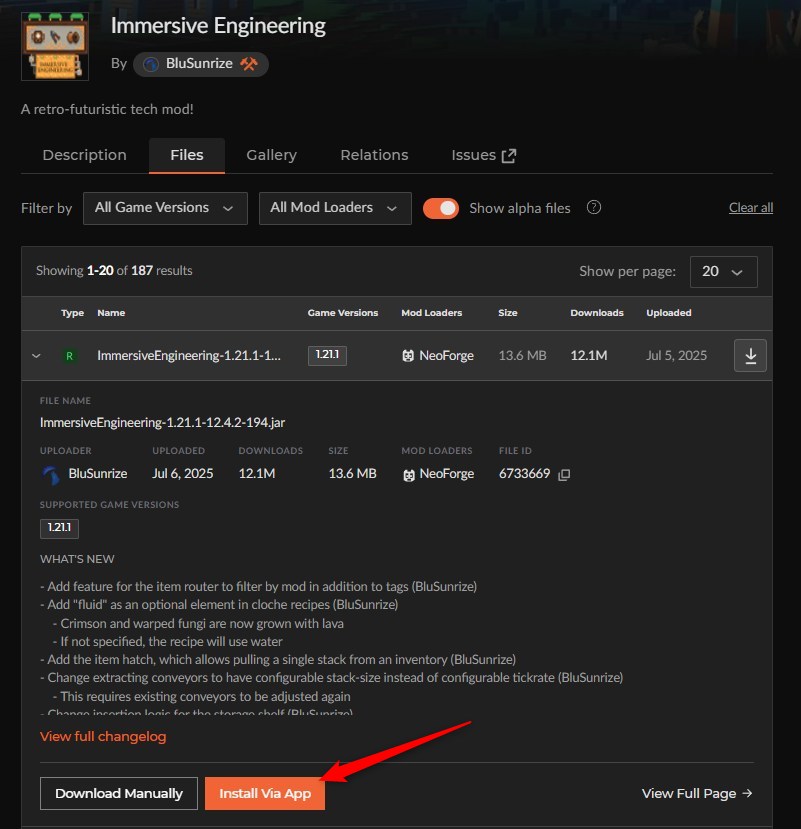
Task: Click the Size column header
Action: click(x=508, y=313)
